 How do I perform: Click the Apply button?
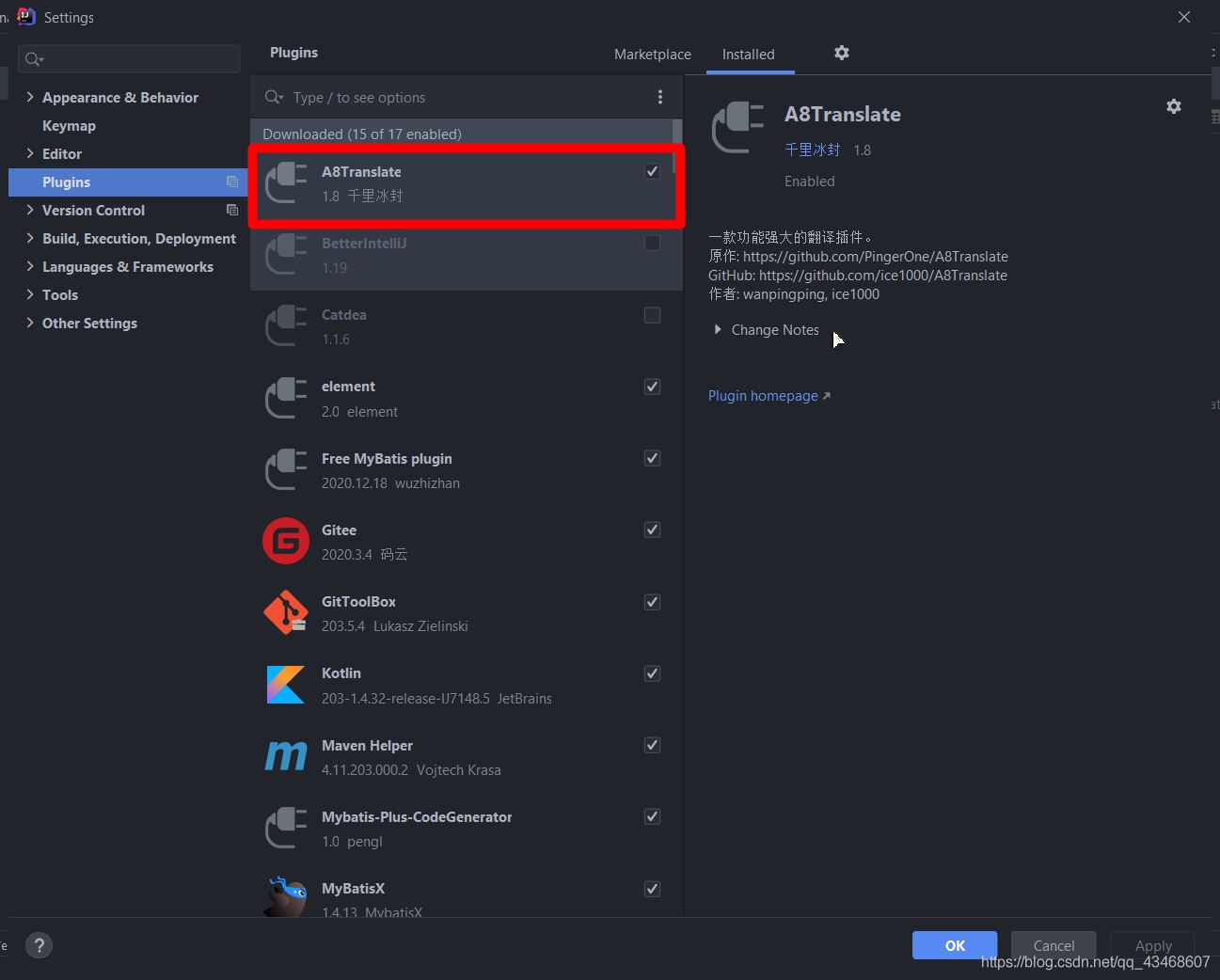(1153, 945)
